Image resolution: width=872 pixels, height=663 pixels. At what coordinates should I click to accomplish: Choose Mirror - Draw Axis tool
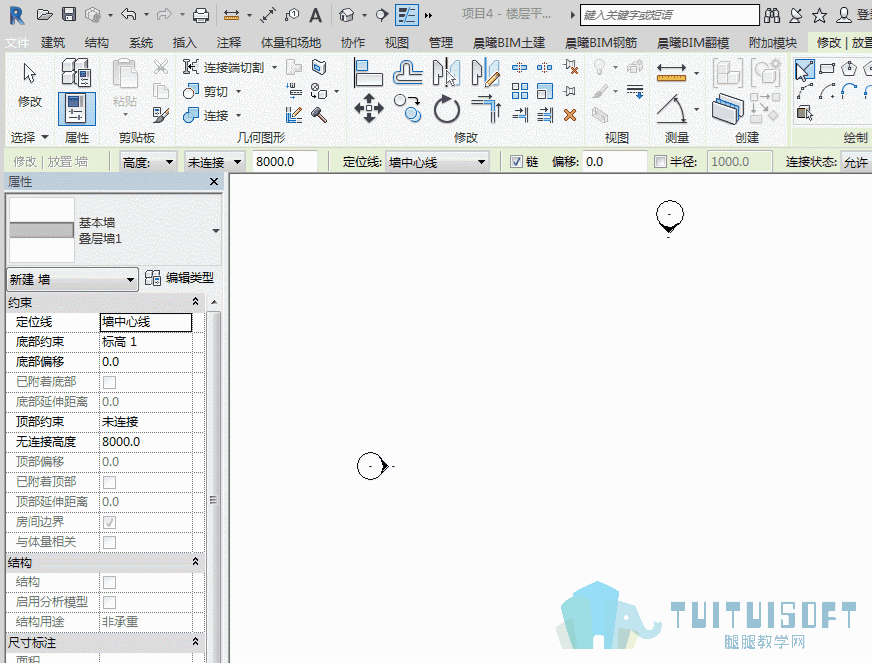(485, 72)
